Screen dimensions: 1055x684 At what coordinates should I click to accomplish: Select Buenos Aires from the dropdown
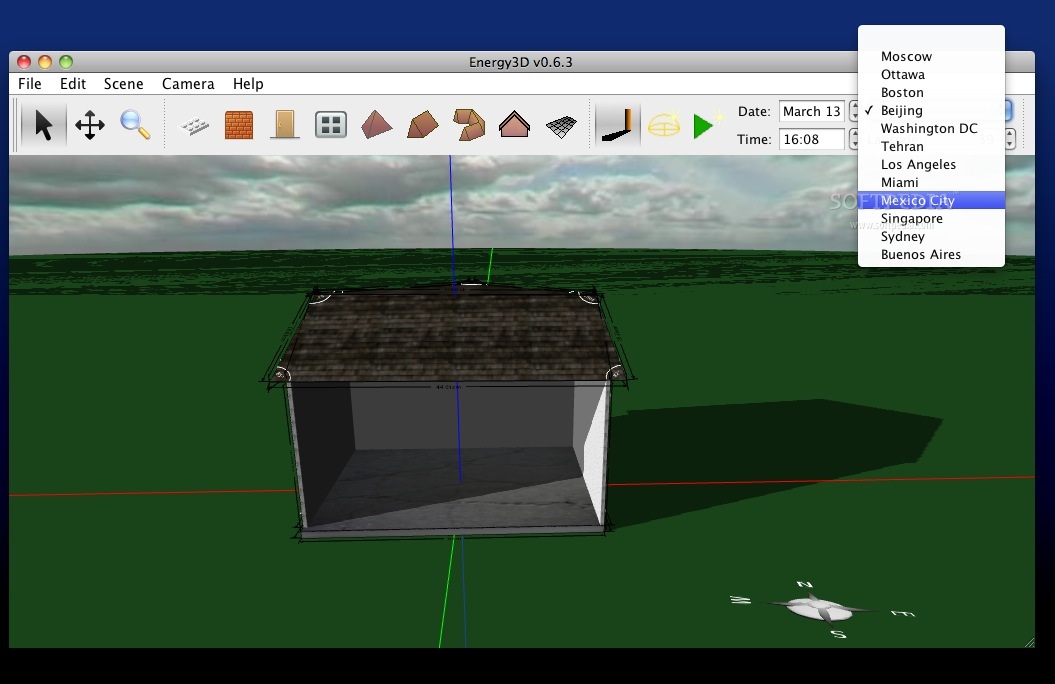pos(931,255)
